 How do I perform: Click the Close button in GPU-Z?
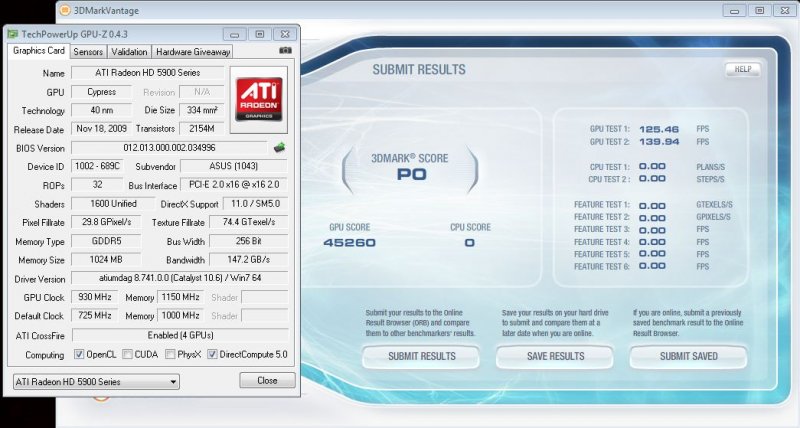click(x=267, y=381)
